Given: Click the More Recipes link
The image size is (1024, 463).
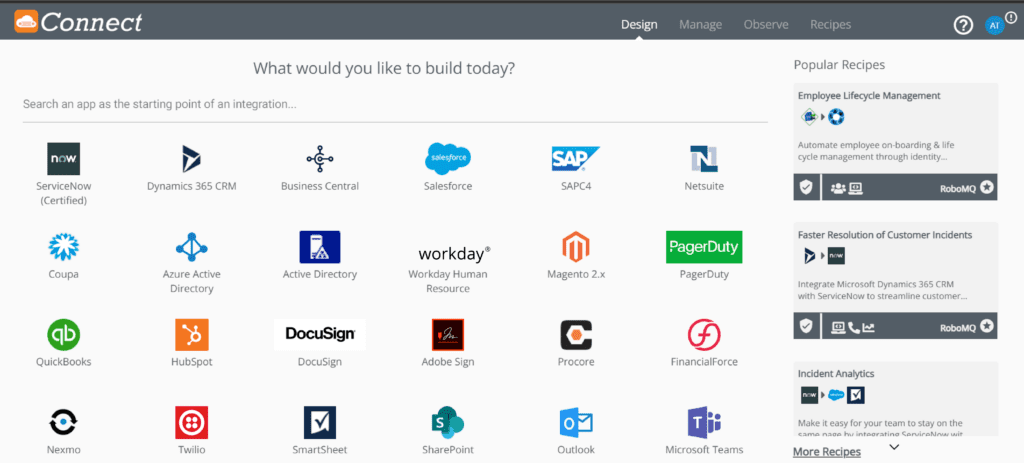Looking at the screenshot, I should click(827, 452).
